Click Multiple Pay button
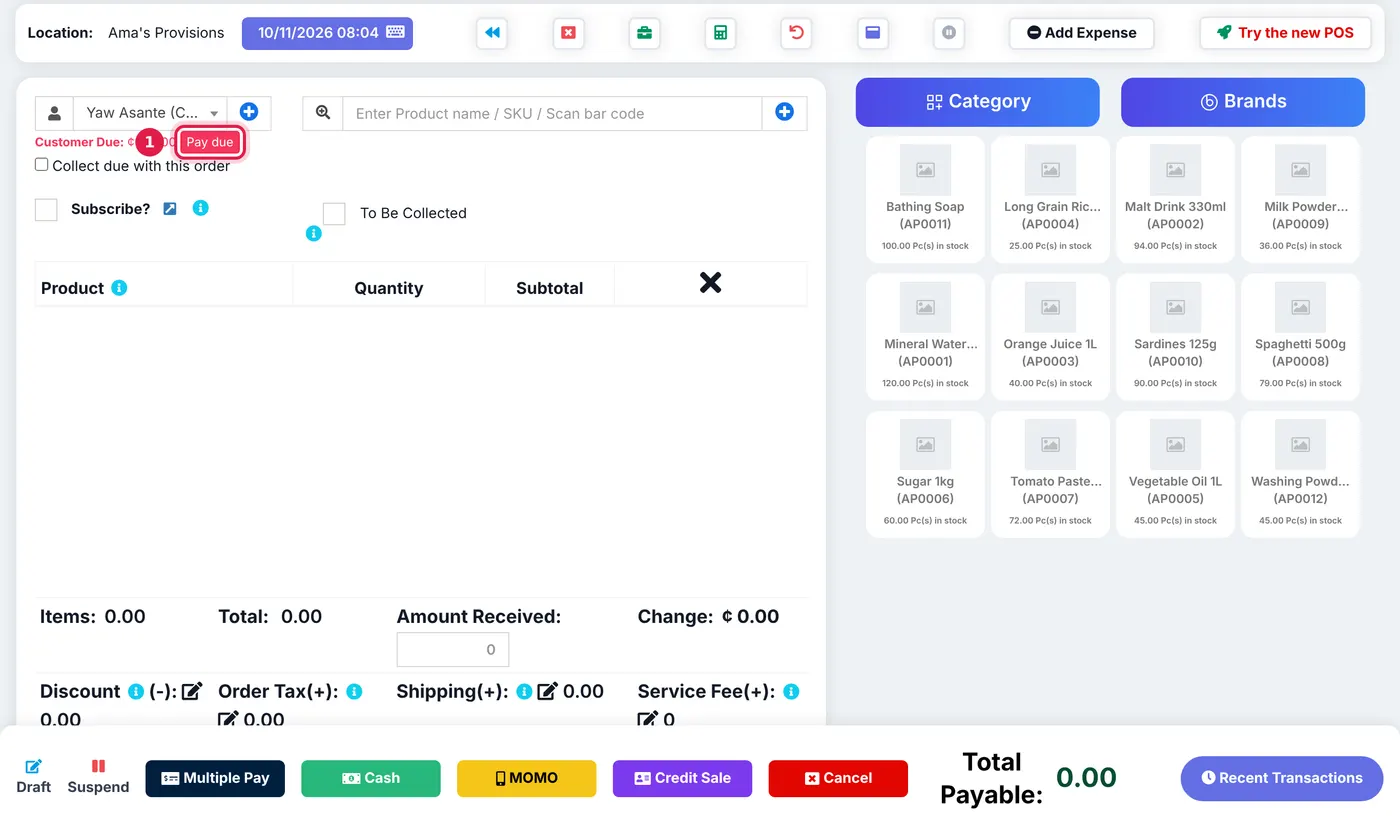Viewport: 1400px width, 840px height. click(215, 778)
